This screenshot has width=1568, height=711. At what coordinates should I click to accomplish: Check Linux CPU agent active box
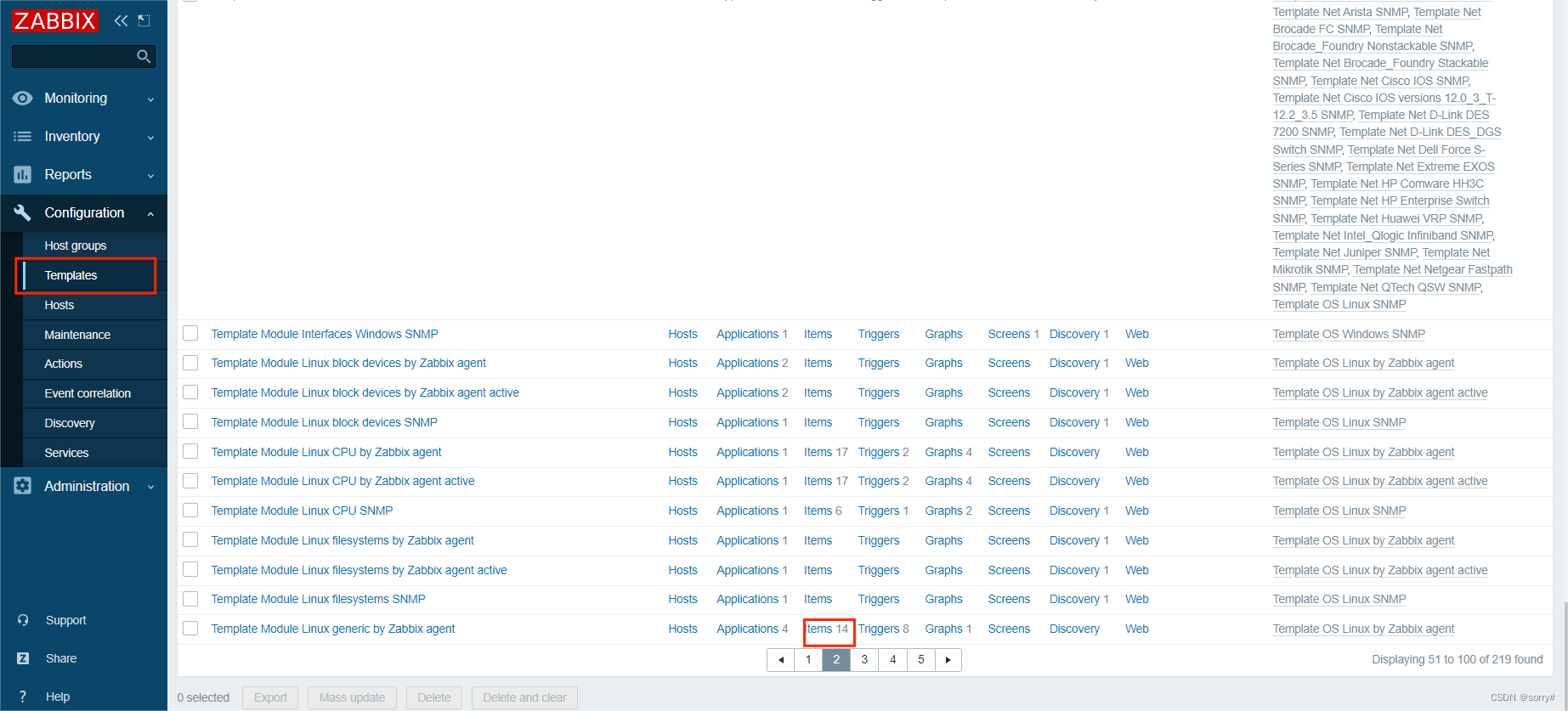point(190,481)
